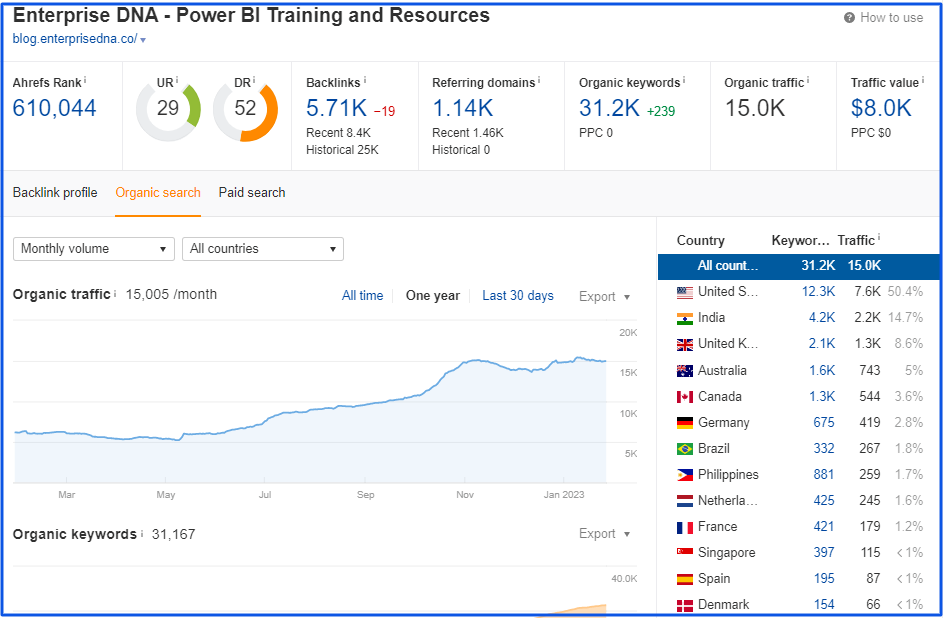Viewport: 945px width, 618px height.
Task: Open the All countries dropdown
Action: point(263,249)
